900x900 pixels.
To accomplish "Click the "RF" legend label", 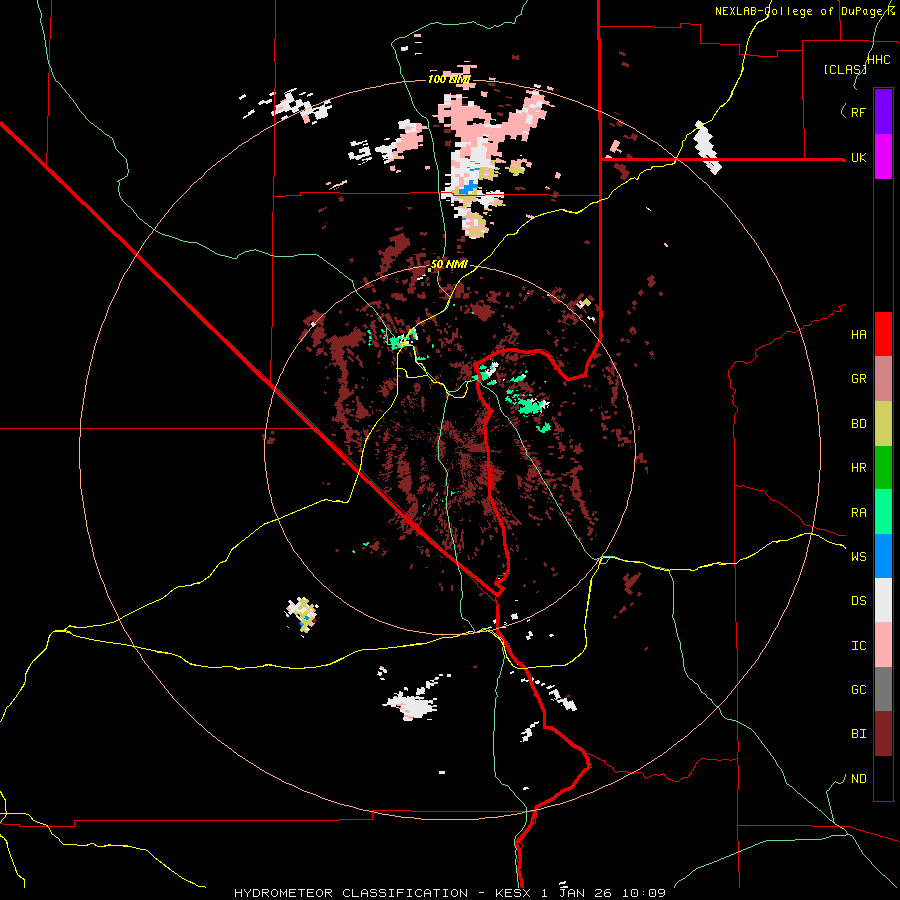I will point(859,112).
